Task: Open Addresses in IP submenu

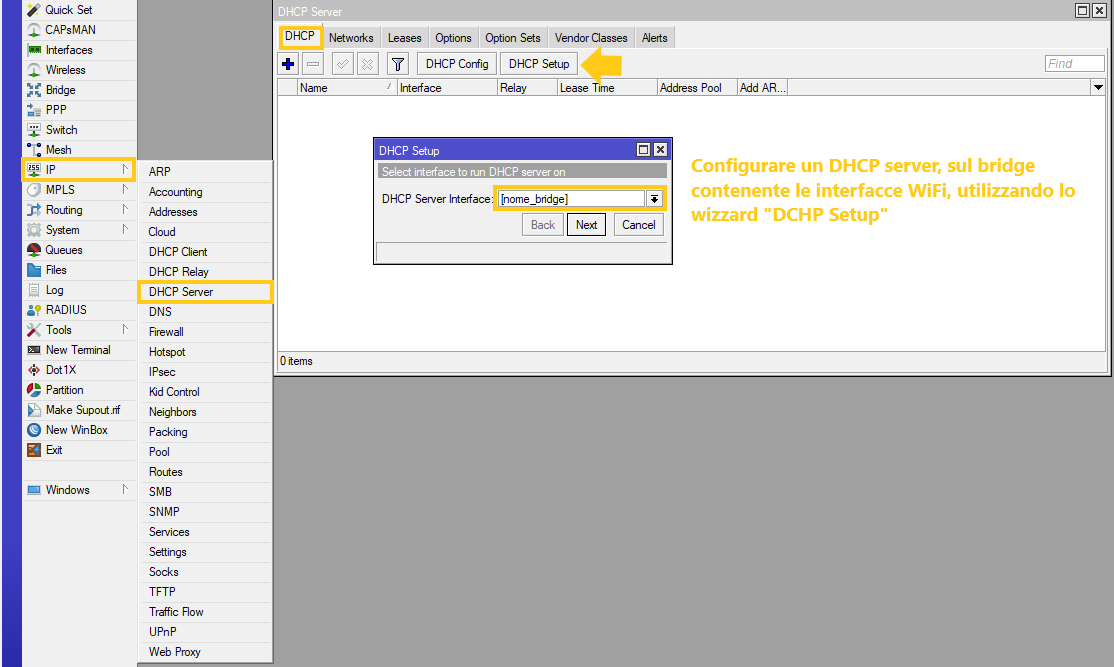Action: 205,212
